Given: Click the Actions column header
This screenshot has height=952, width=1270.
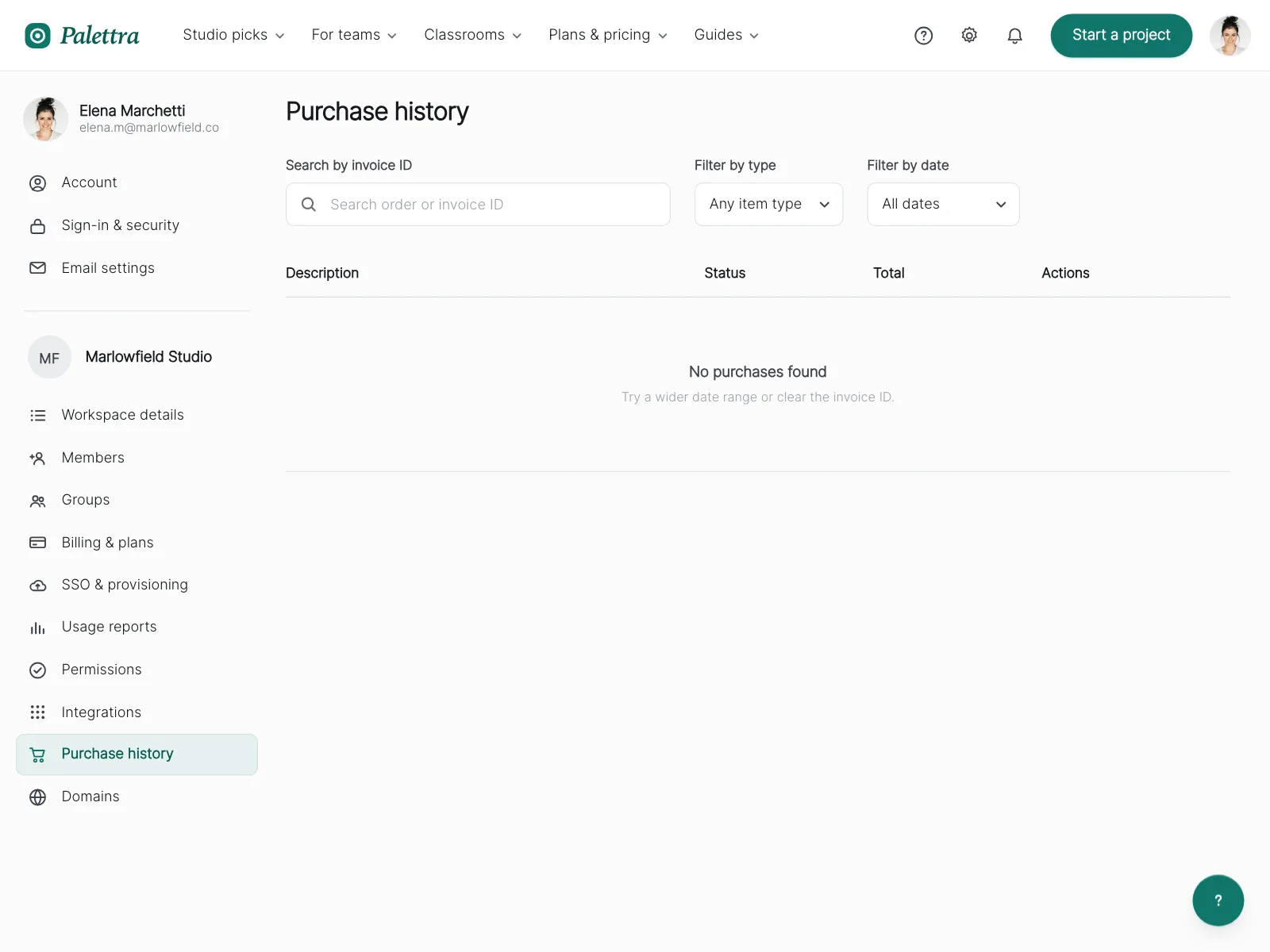Looking at the screenshot, I should point(1065,273).
